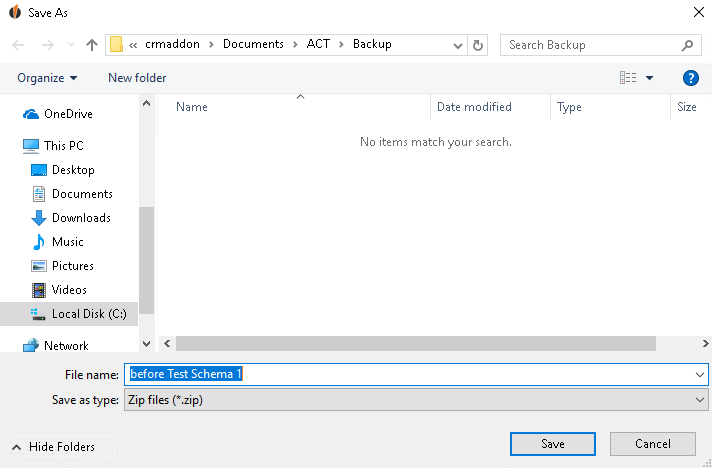Image resolution: width=712 pixels, height=468 pixels.
Task: Click the Cancel button
Action: 653,443
